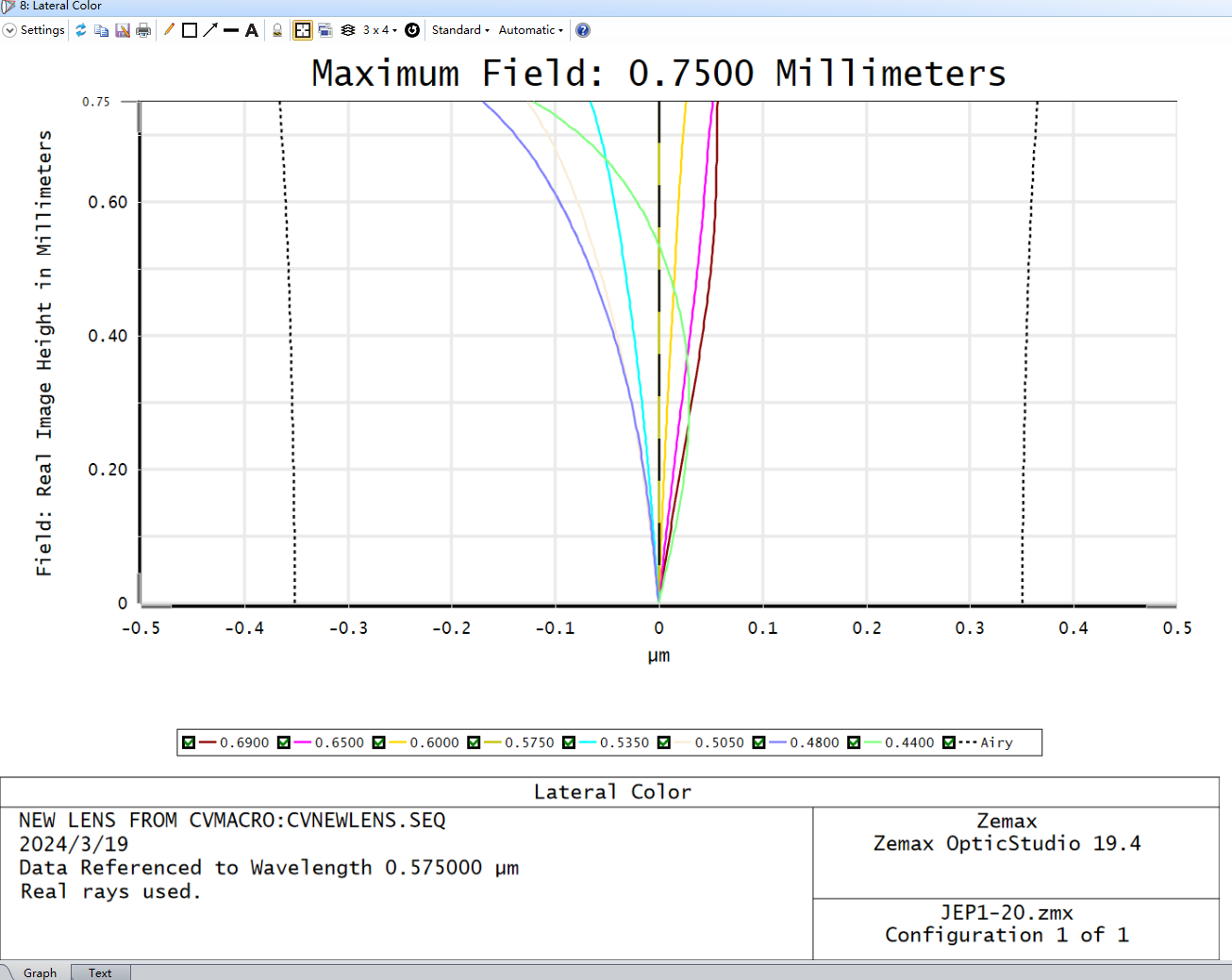Toggle the 0.5350 wavelength legend checkbox
The width and height of the screenshot is (1232, 980).
click(569, 742)
